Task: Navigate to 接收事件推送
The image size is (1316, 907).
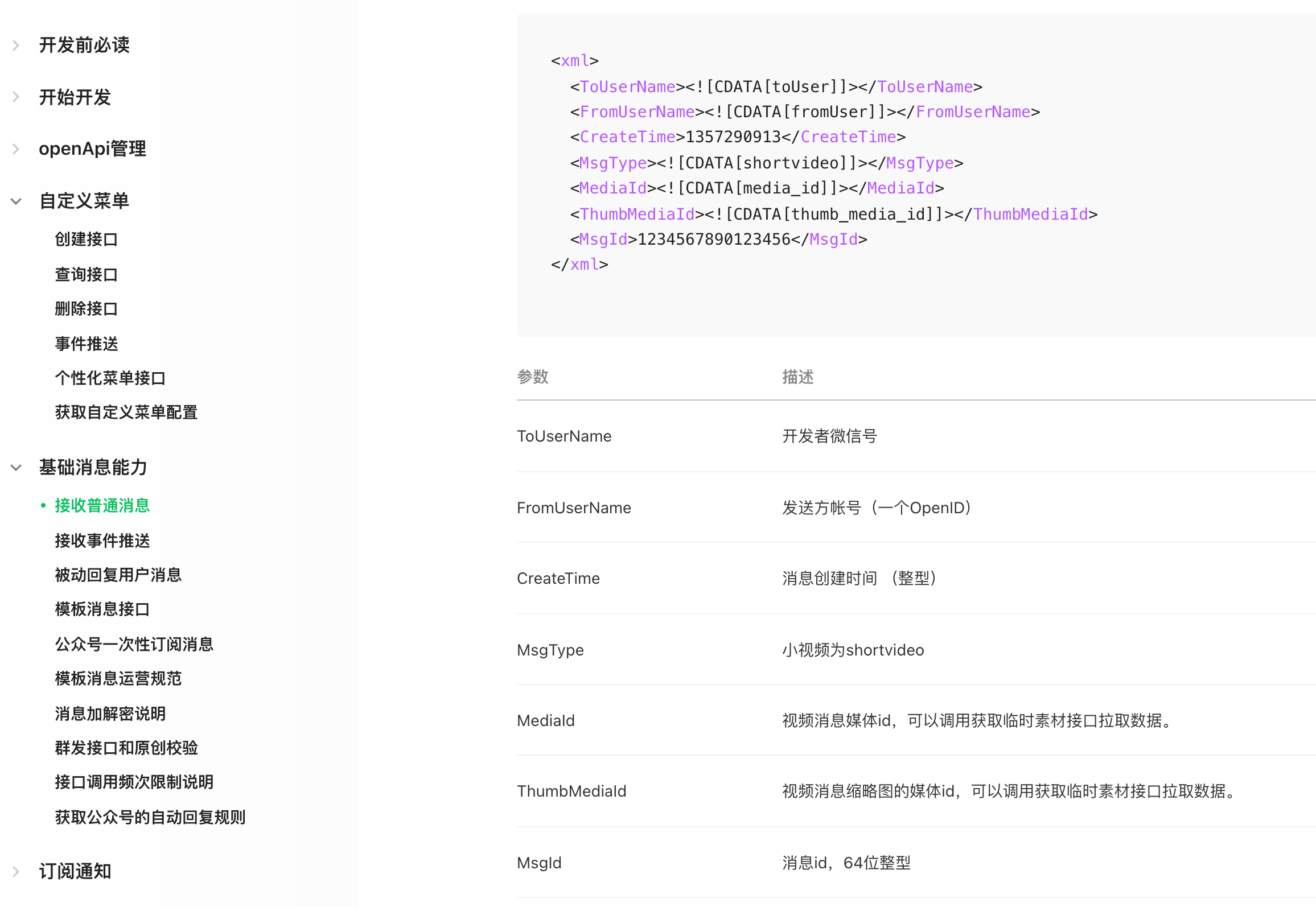Action: tap(102, 541)
